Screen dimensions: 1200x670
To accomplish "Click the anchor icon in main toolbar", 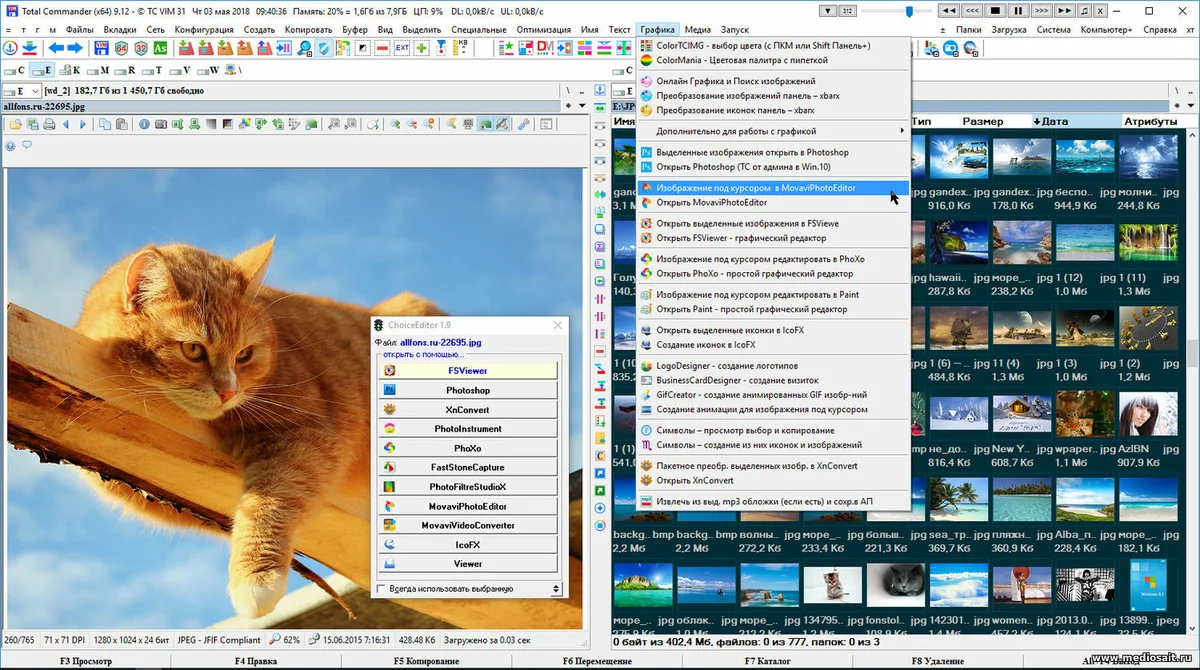I will click(10, 47).
